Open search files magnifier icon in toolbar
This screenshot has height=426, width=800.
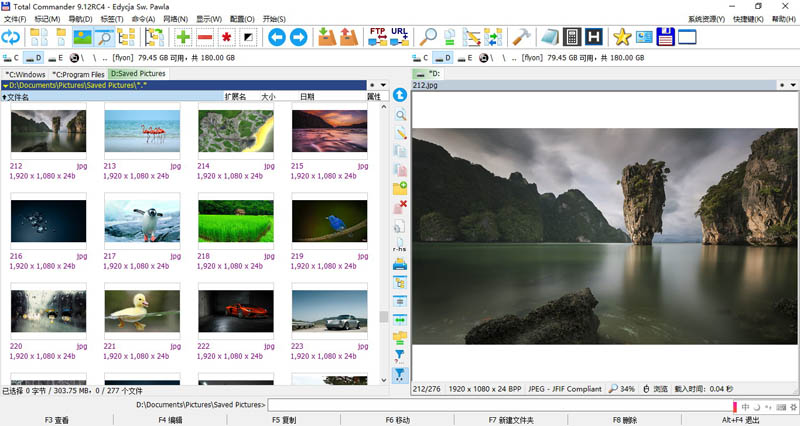click(x=428, y=37)
